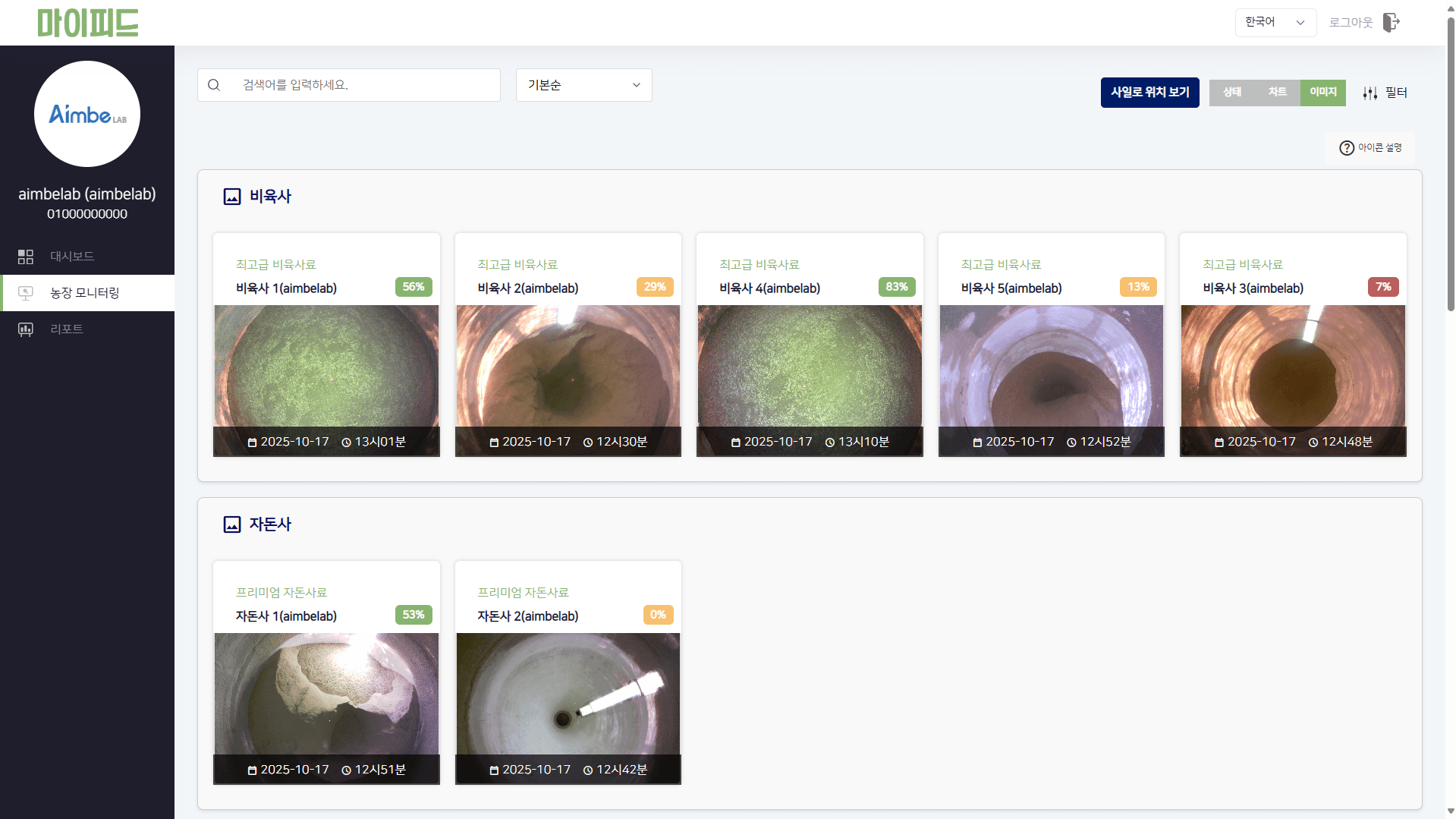Open the icon description help icon

pyautogui.click(x=1346, y=148)
